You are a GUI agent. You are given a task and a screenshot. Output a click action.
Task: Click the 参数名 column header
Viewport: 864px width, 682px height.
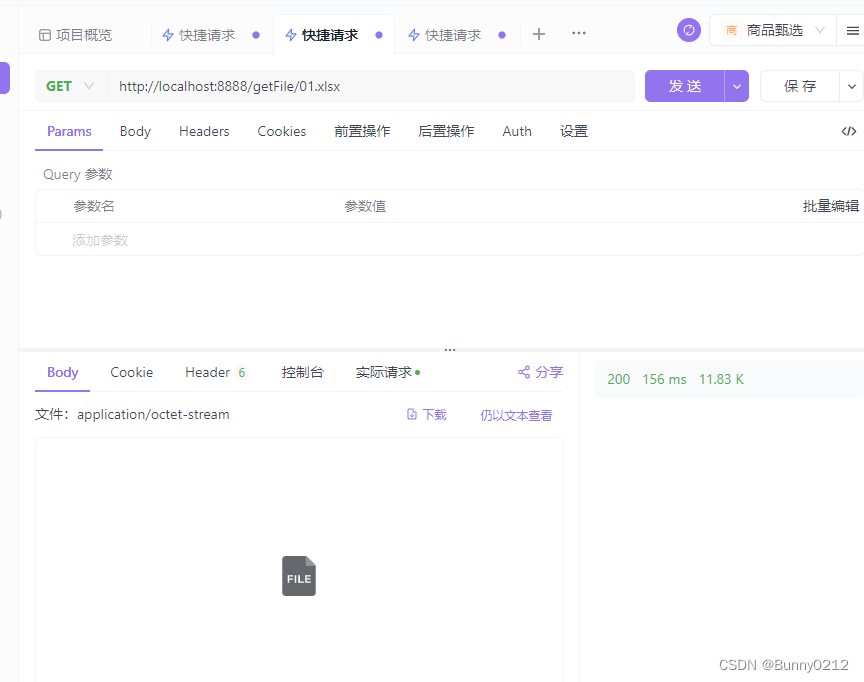[94, 206]
